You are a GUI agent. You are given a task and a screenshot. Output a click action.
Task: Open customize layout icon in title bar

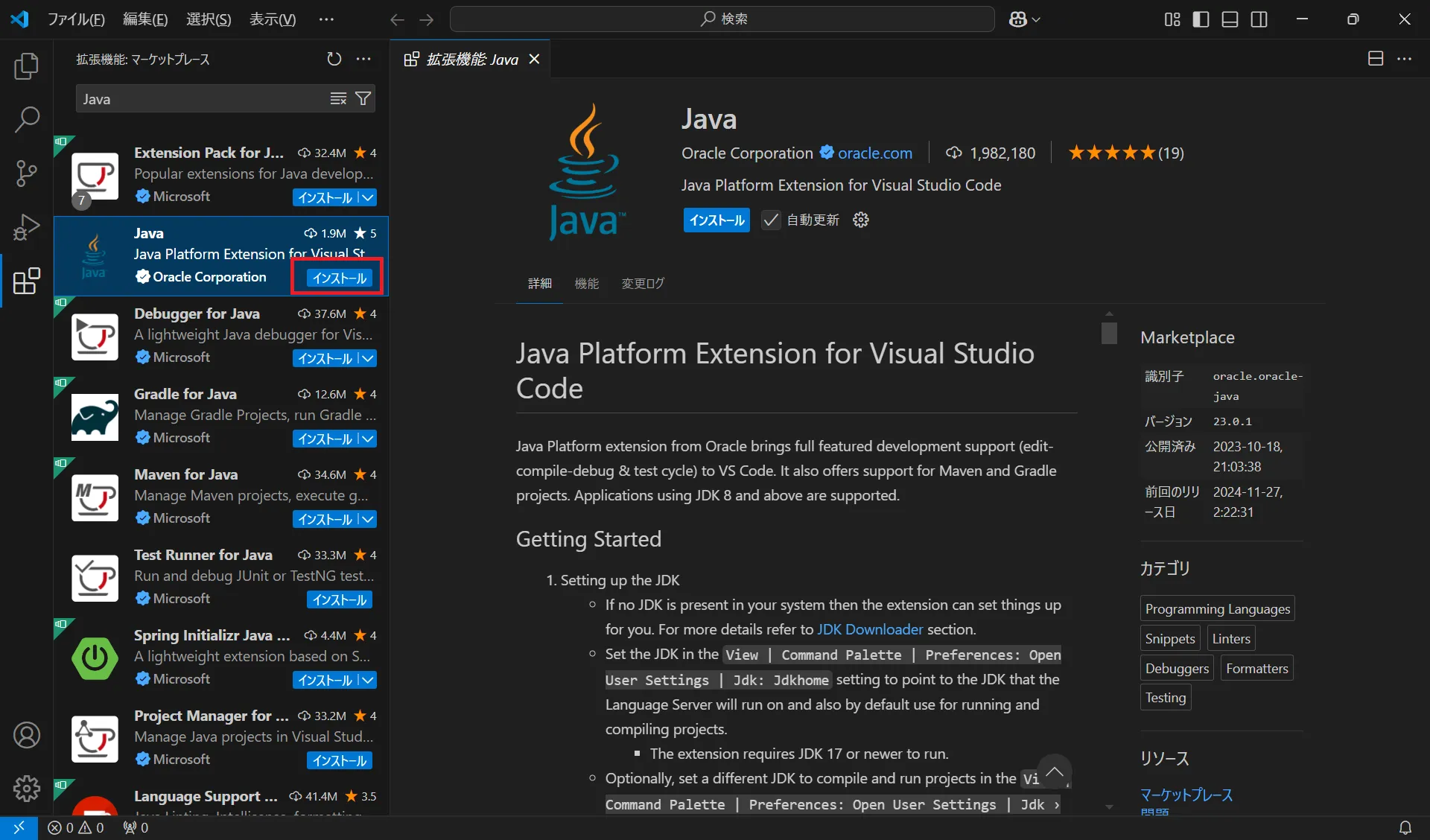click(1172, 19)
